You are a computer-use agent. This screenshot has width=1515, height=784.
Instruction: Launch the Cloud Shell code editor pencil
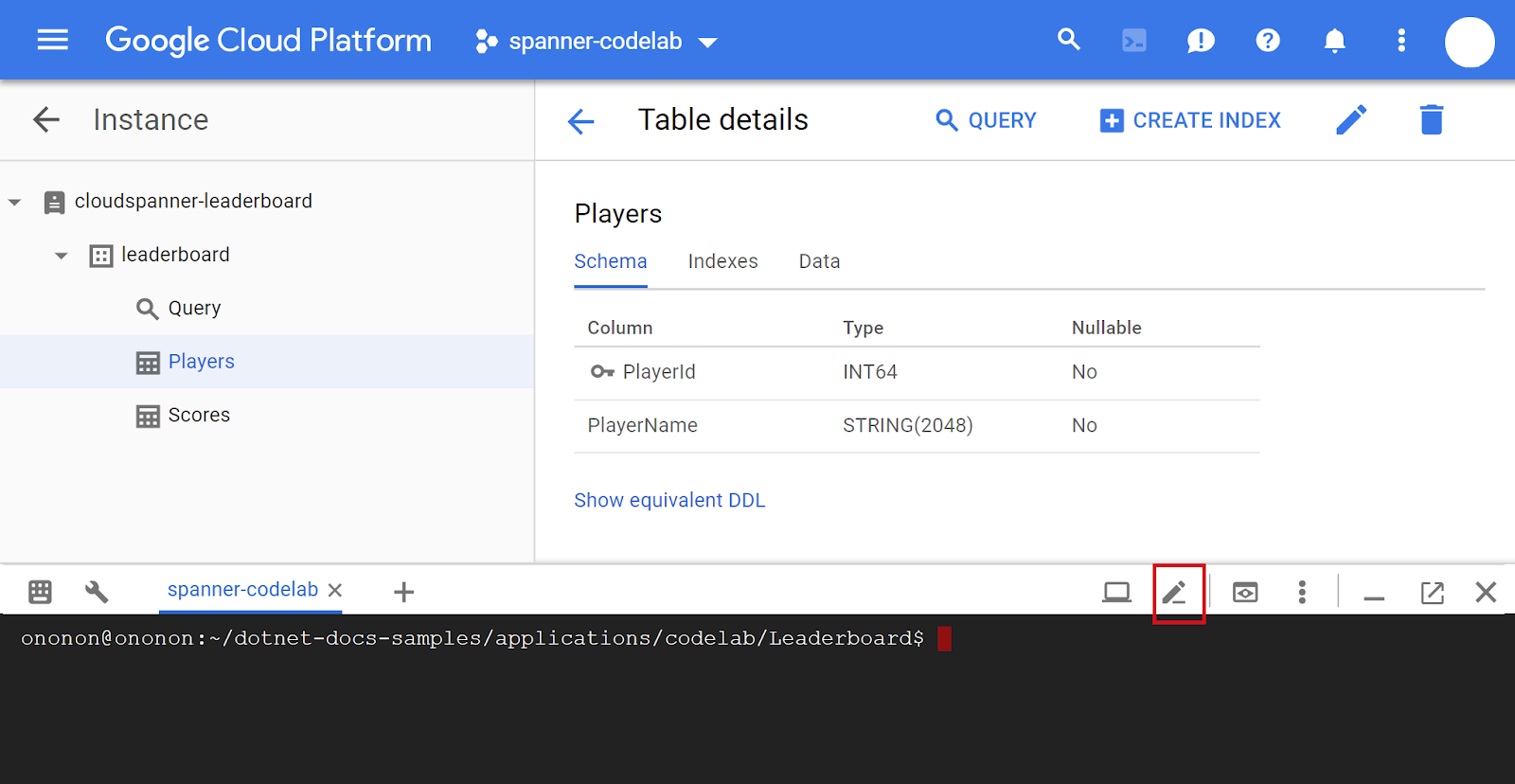click(x=1175, y=593)
